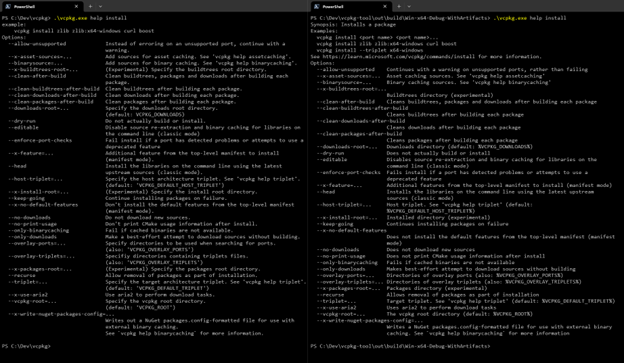The width and height of the screenshot is (624, 363).
Task: Expand the profile dropdown in the vcpkg-tool terminal
Action: coord(409,6)
